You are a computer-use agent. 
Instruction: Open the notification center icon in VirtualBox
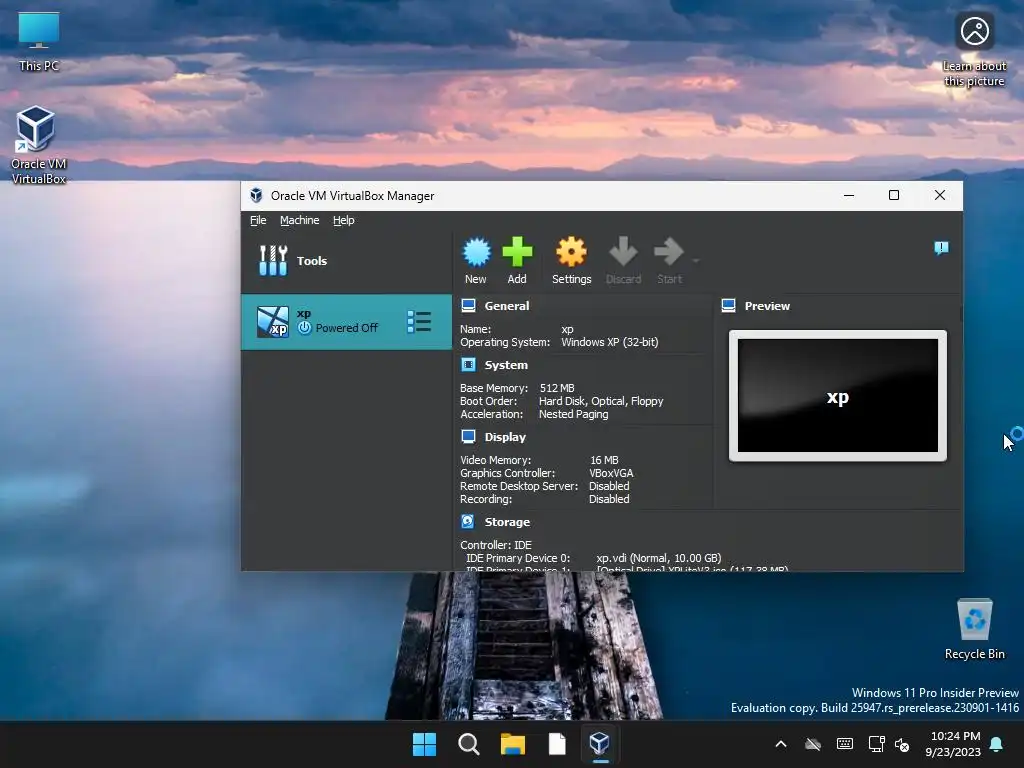[x=941, y=248]
